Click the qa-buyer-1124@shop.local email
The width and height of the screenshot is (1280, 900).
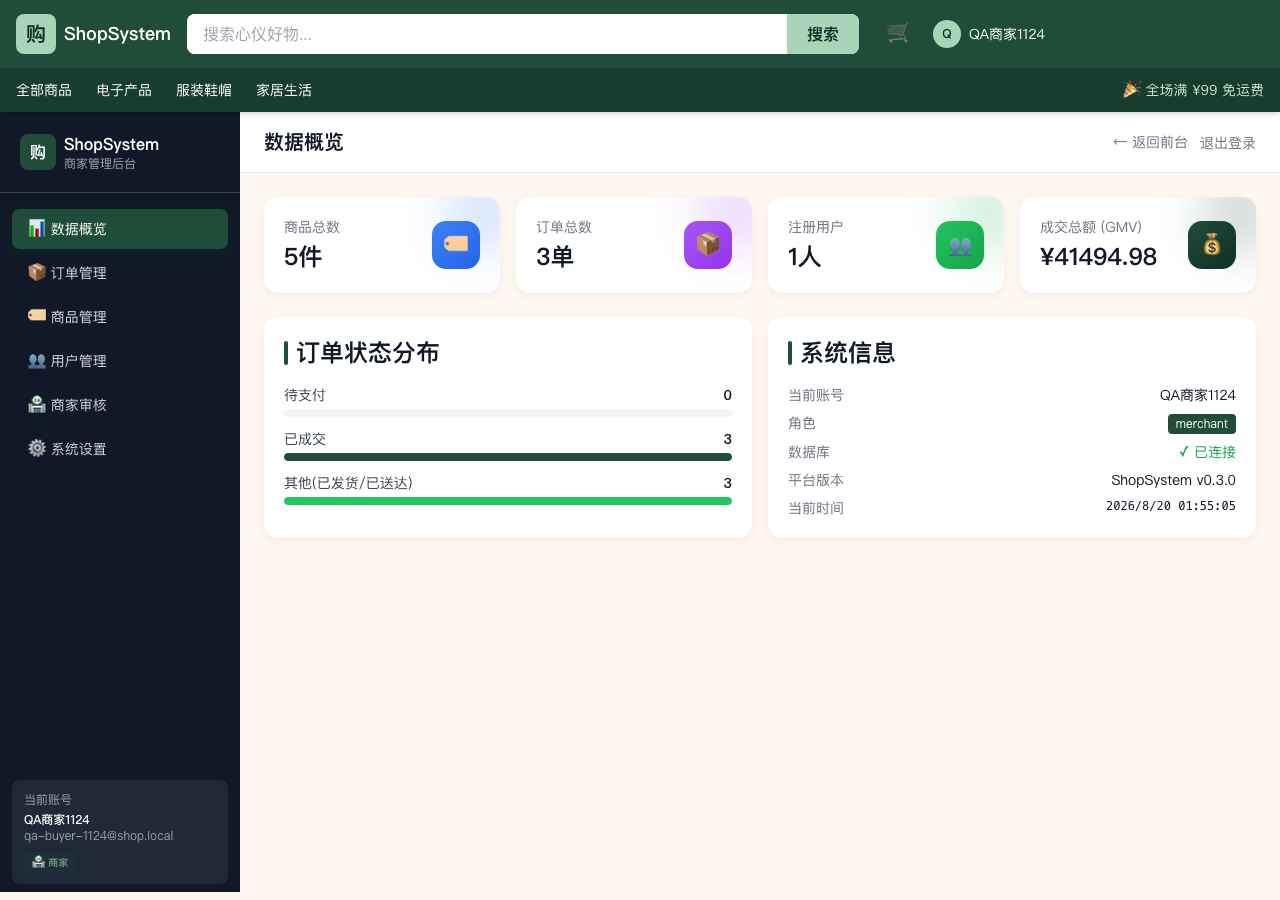(x=99, y=836)
